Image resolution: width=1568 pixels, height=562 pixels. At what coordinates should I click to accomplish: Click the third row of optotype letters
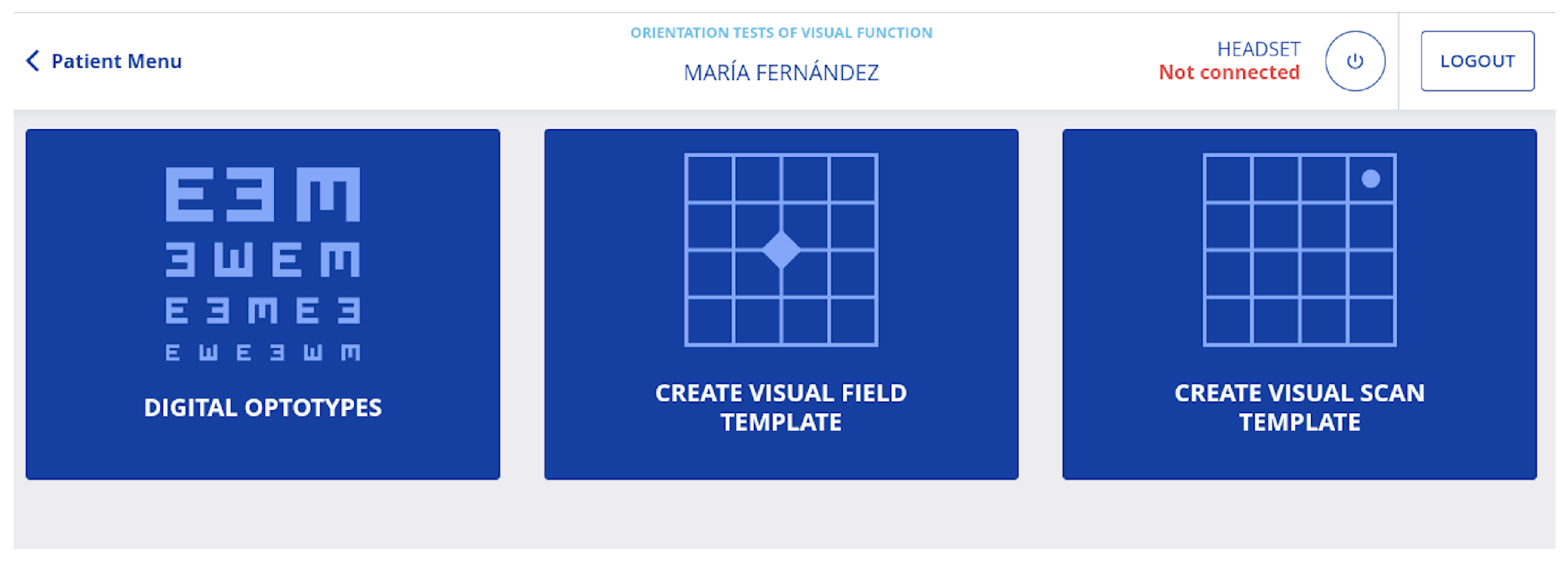pos(262,310)
